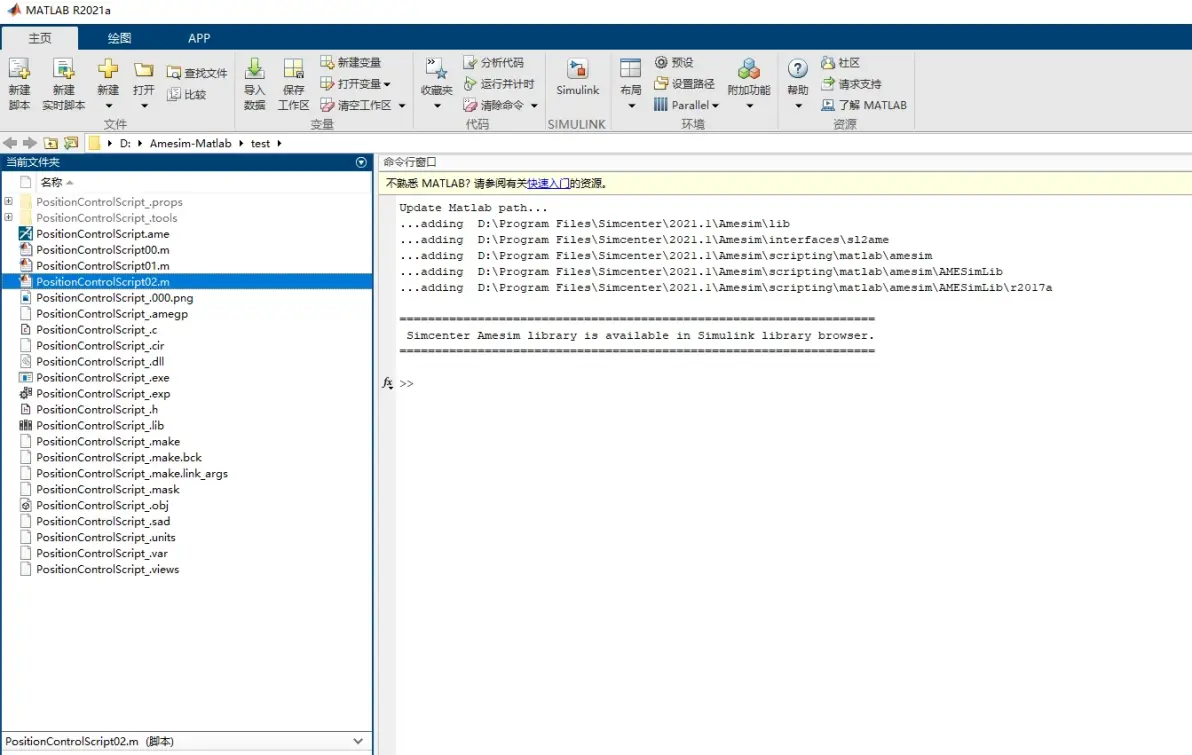The image size is (1192, 755).
Task: Expand the PositionControlScript_.tools folder
Action: (x=8, y=217)
